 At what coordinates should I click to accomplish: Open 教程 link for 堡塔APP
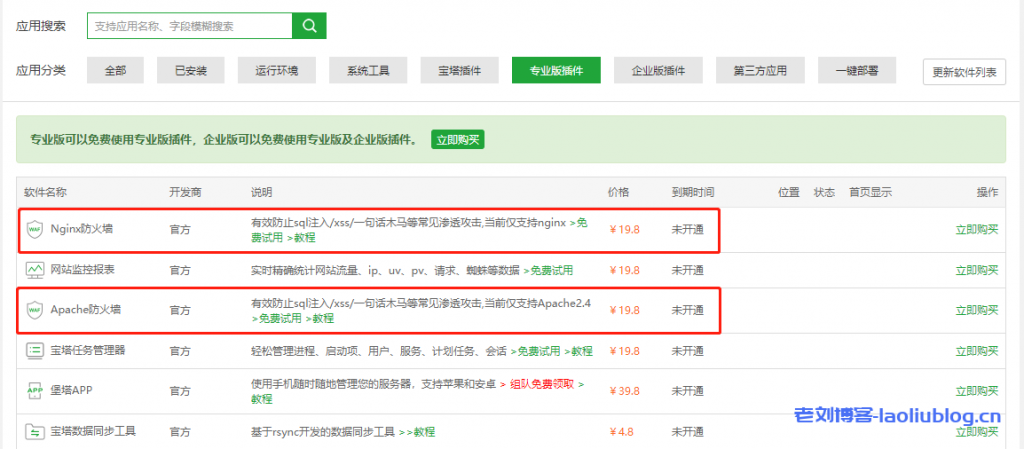coord(262,399)
